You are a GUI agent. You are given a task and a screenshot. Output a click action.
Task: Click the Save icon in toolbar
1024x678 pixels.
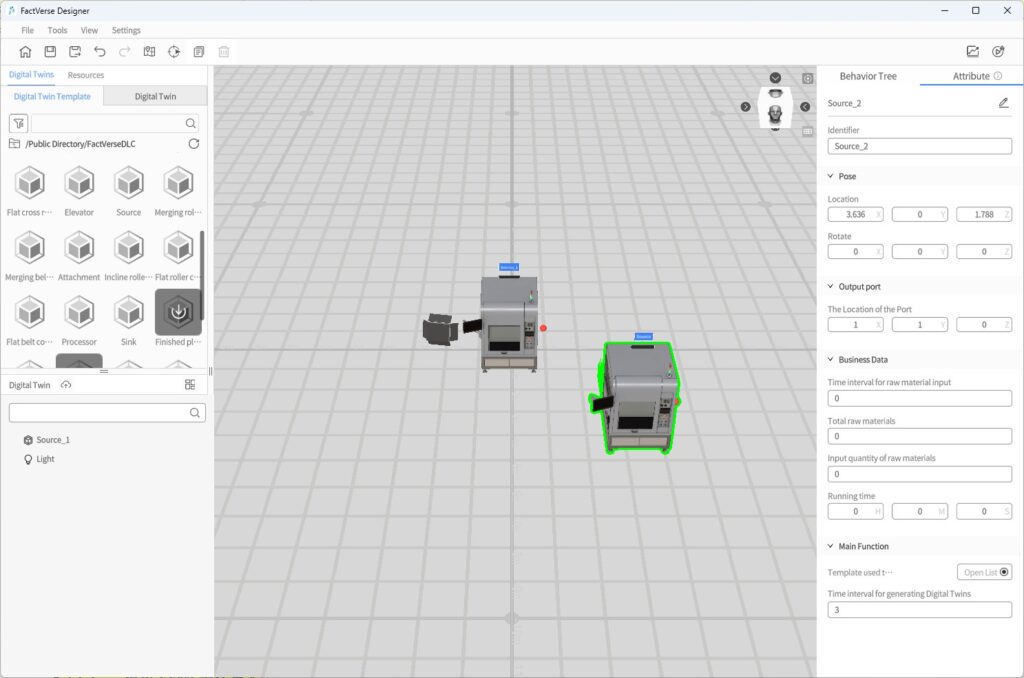click(x=50, y=52)
